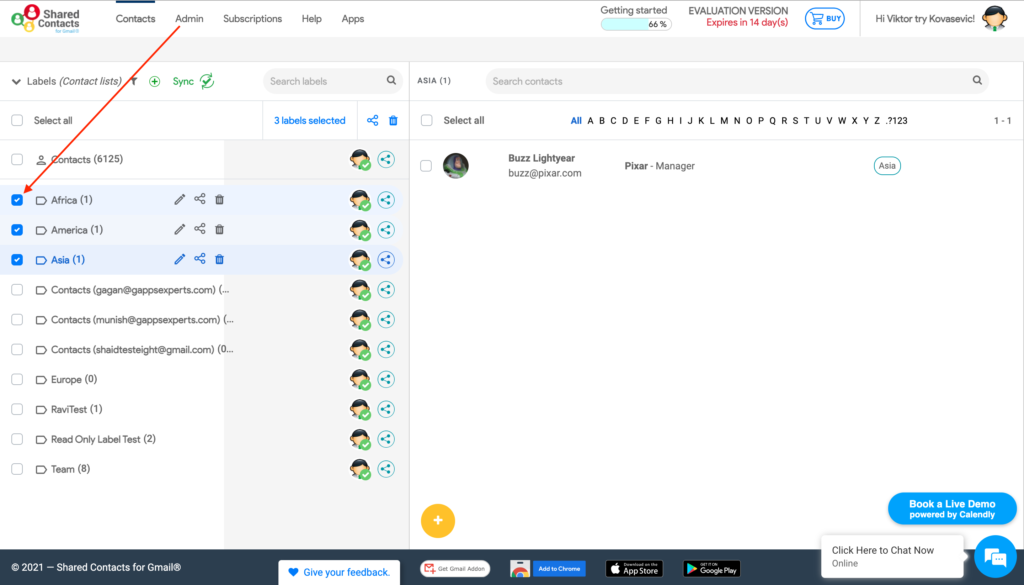Uncheck the America label checkbox
Image resolution: width=1024 pixels, height=585 pixels.
coord(17,230)
